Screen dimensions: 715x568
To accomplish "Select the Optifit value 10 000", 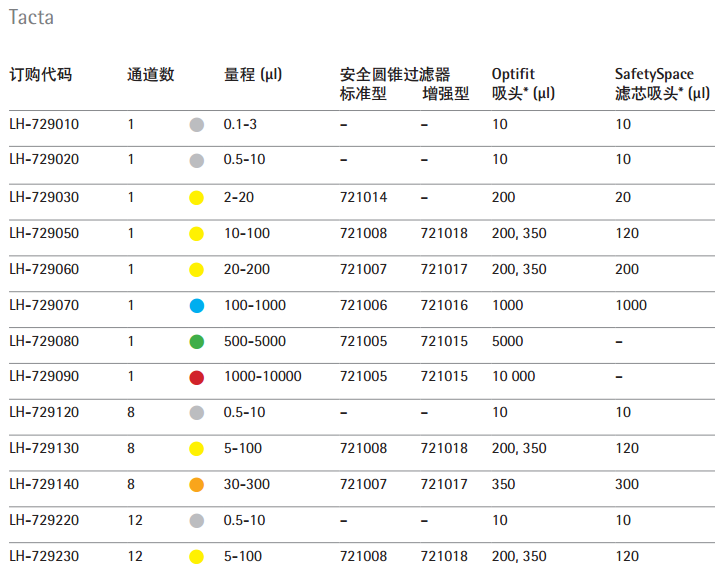I will click(513, 377).
